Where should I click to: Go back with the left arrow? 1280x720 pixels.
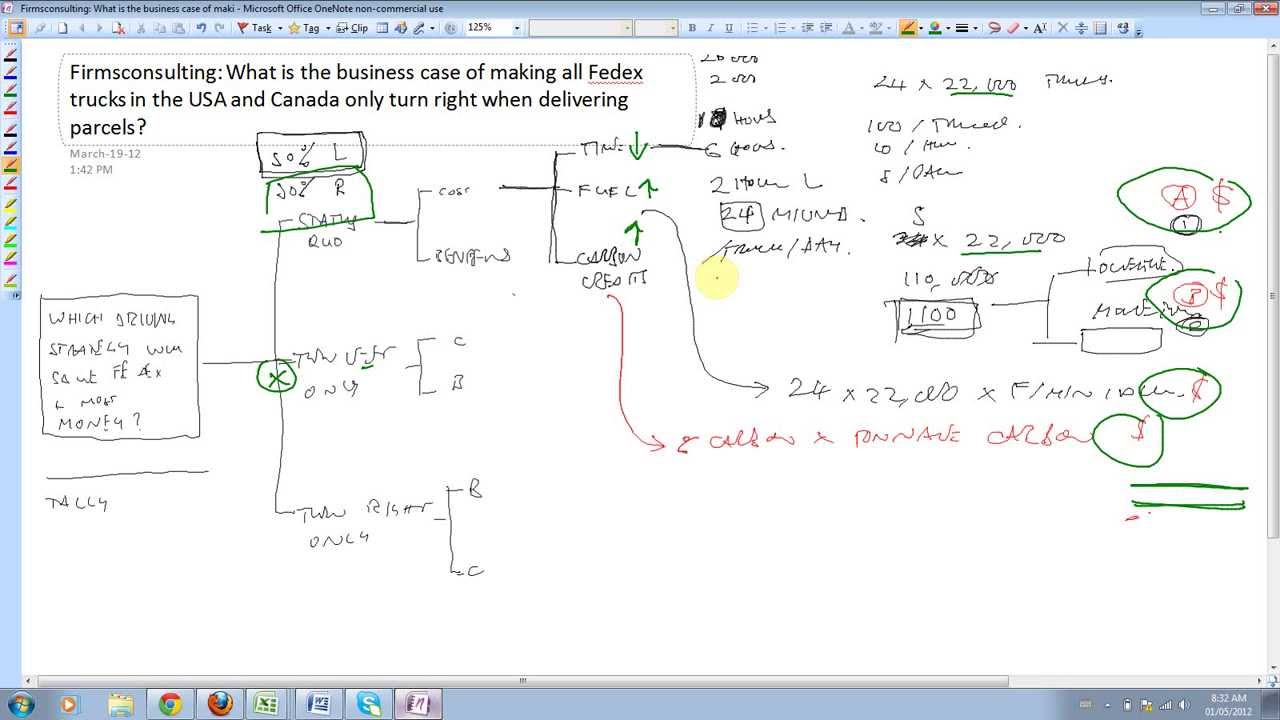point(82,28)
